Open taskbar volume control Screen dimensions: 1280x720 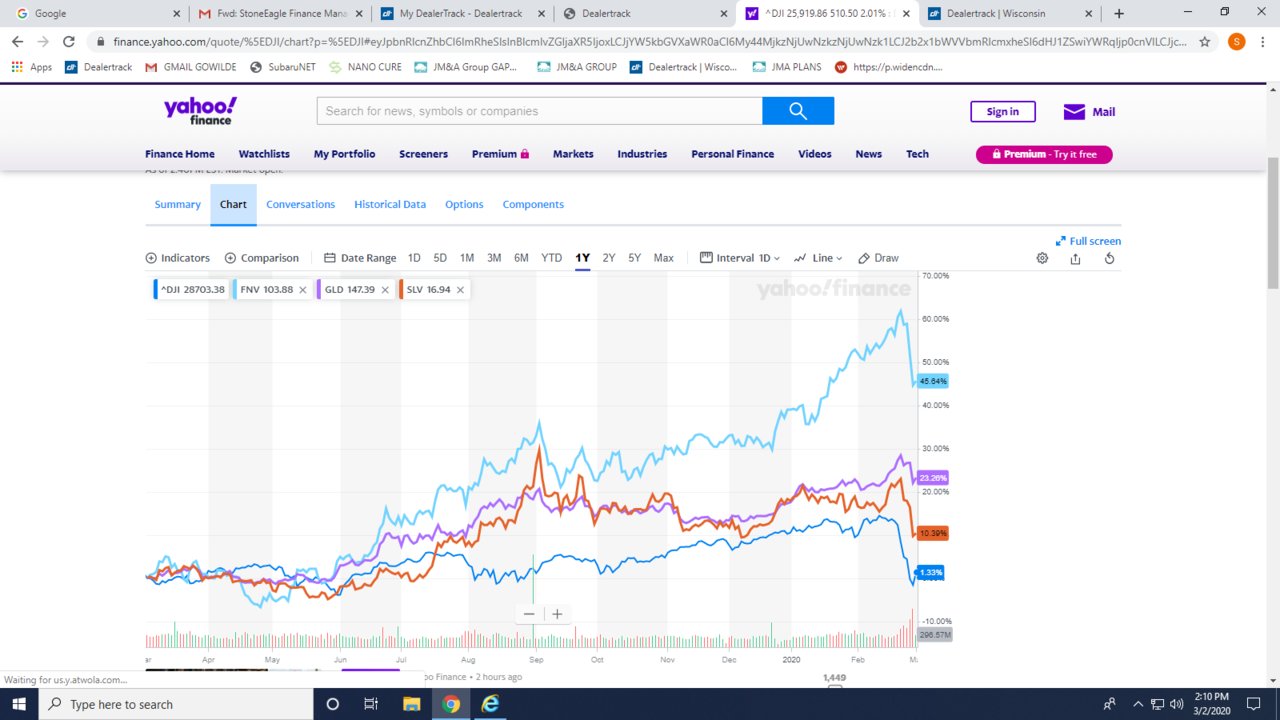[1176, 704]
